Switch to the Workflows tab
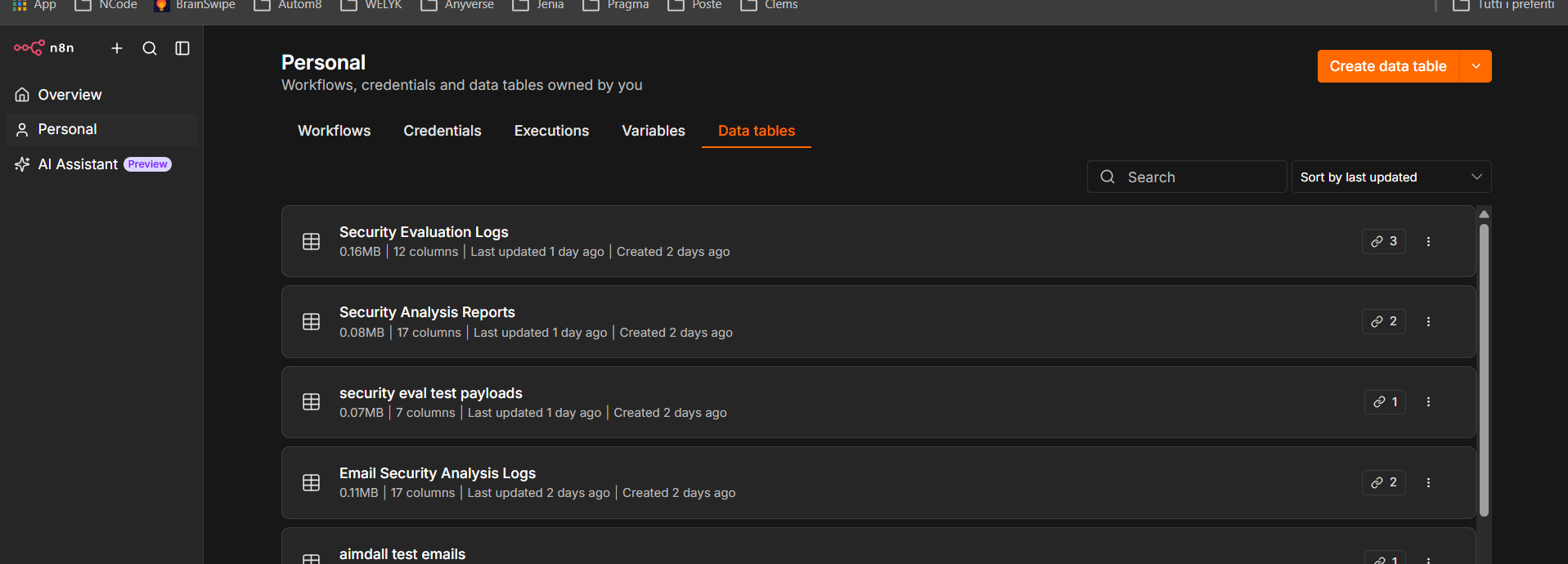Screen dimensions: 1568x564 [x=334, y=131]
